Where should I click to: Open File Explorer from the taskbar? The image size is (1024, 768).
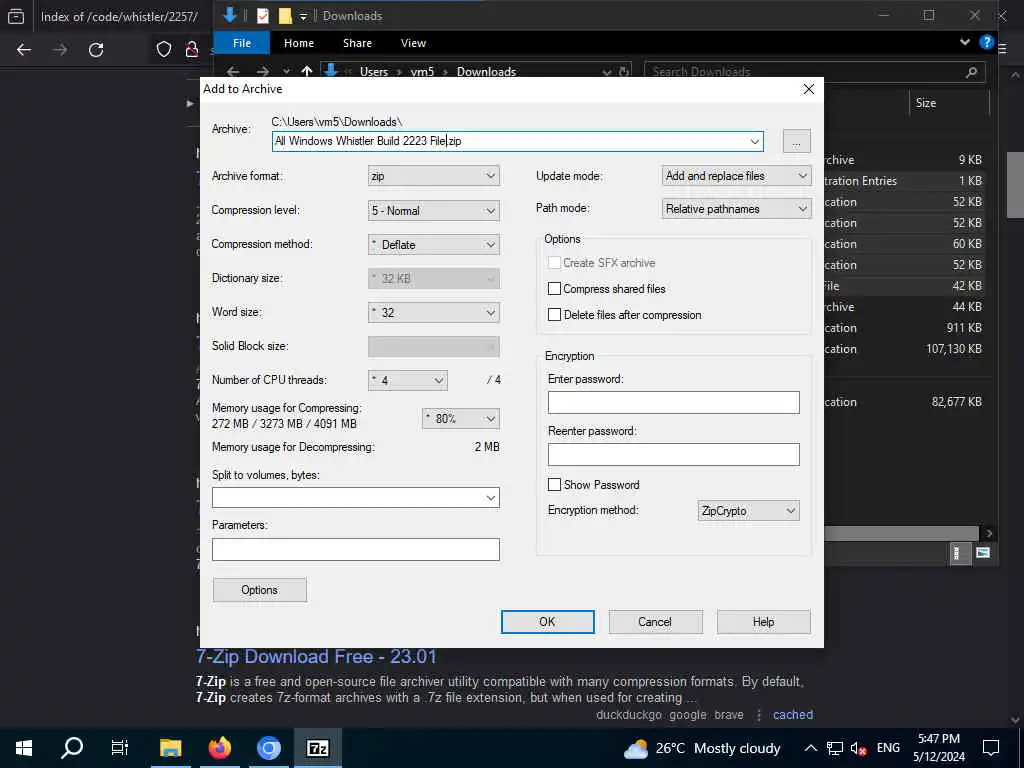170,748
